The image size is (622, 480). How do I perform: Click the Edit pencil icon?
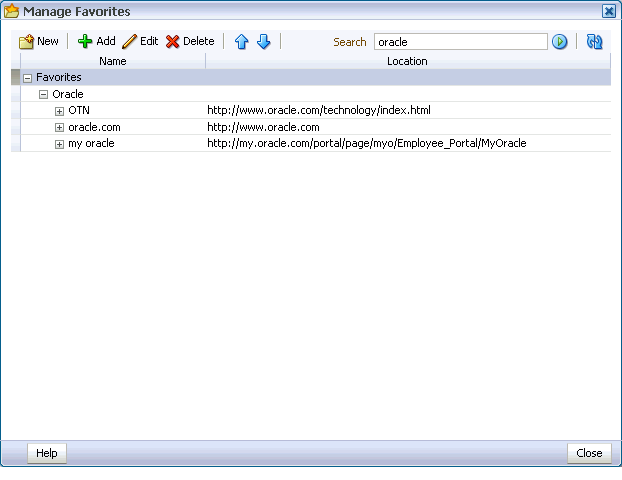(x=129, y=42)
